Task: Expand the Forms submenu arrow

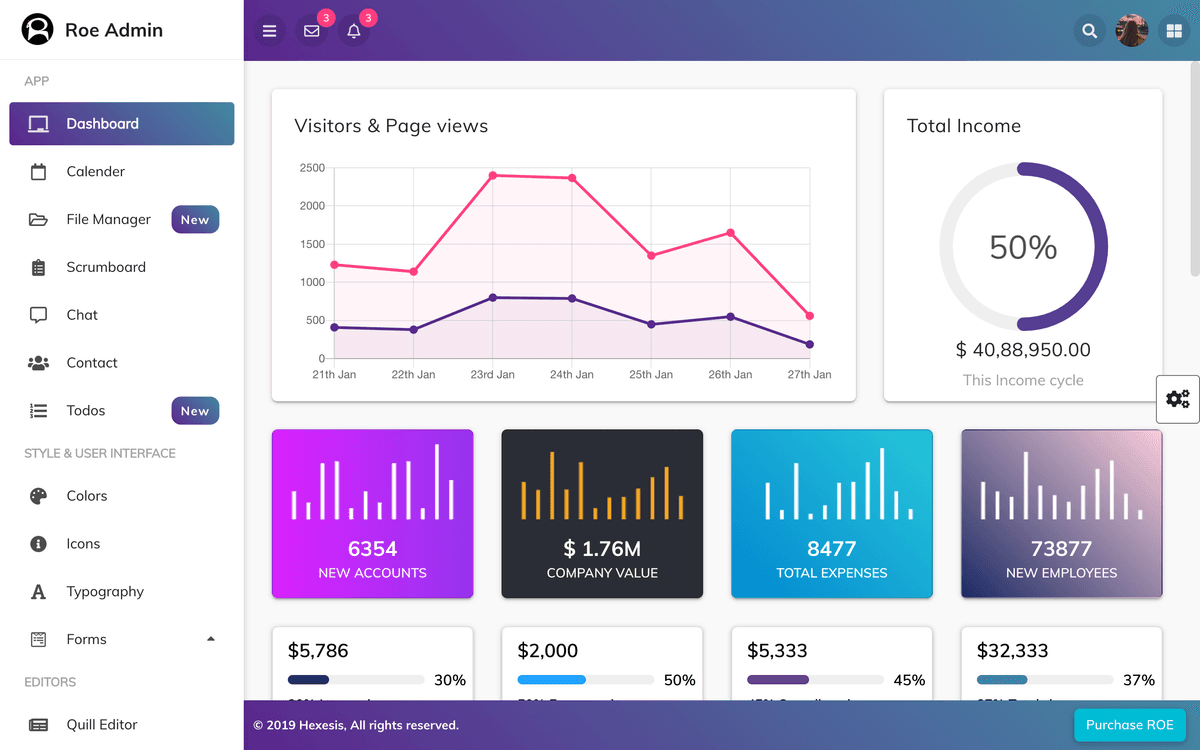Action: pyautogui.click(x=210, y=639)
